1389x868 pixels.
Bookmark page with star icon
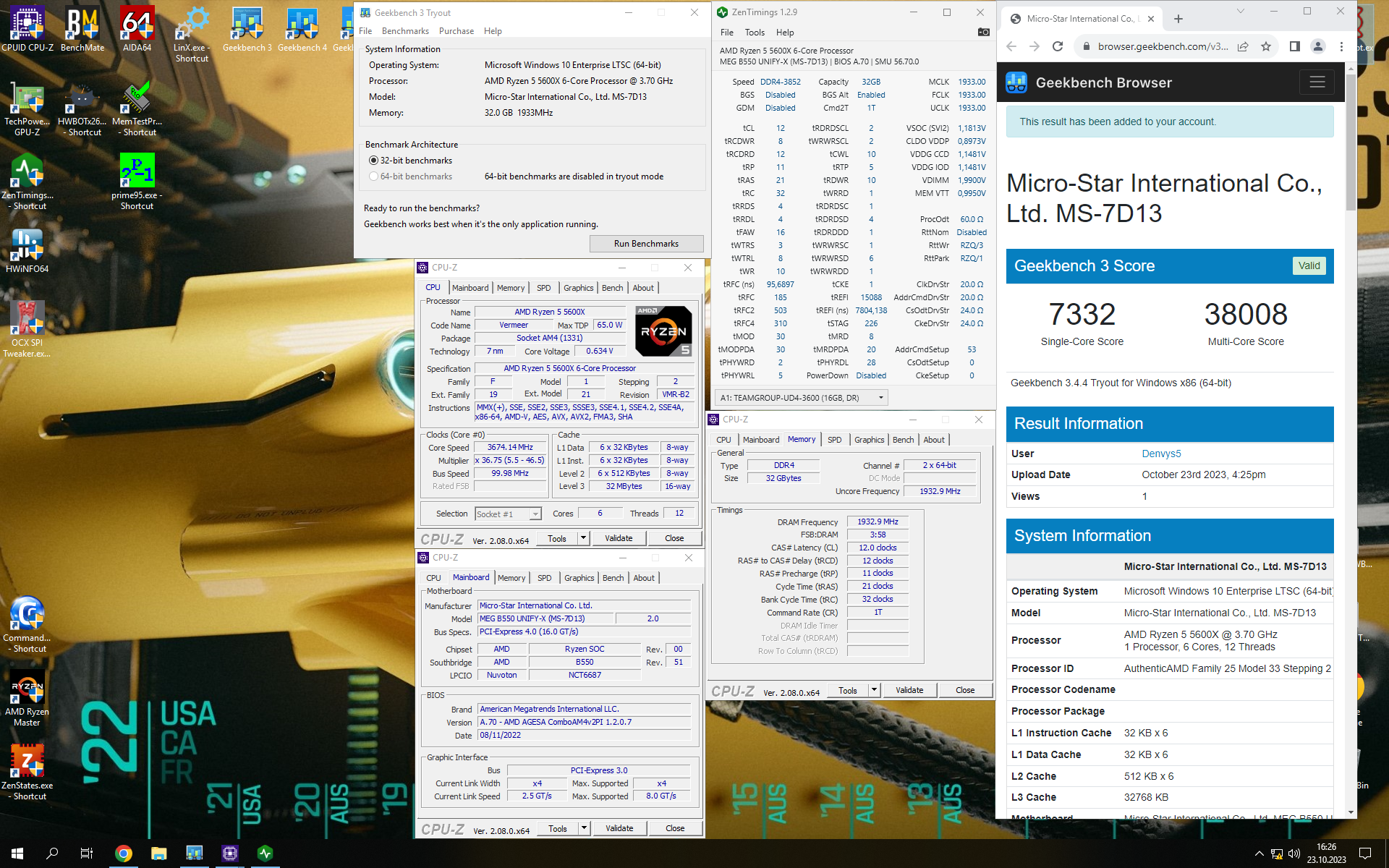pos(1266,46)
